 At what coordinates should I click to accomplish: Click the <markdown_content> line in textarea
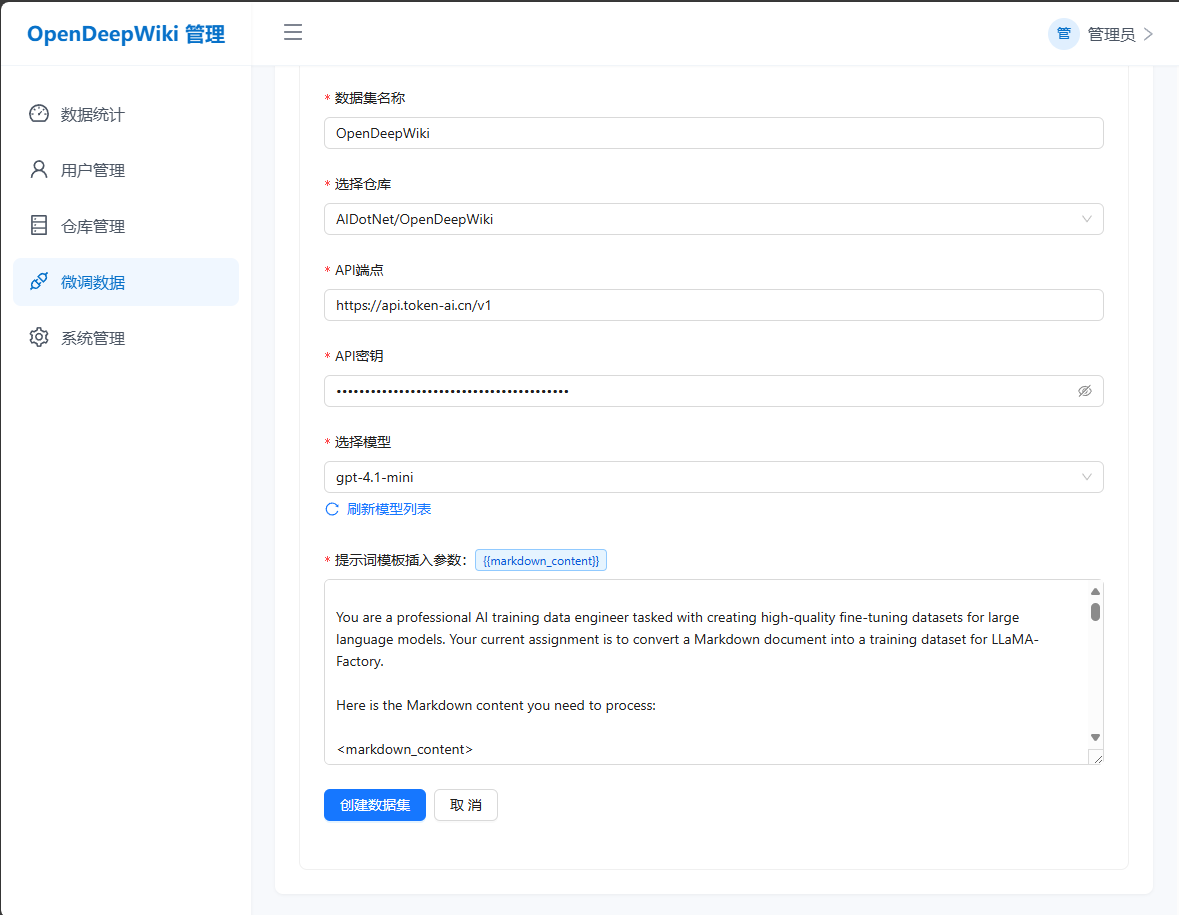pos(405,749)
